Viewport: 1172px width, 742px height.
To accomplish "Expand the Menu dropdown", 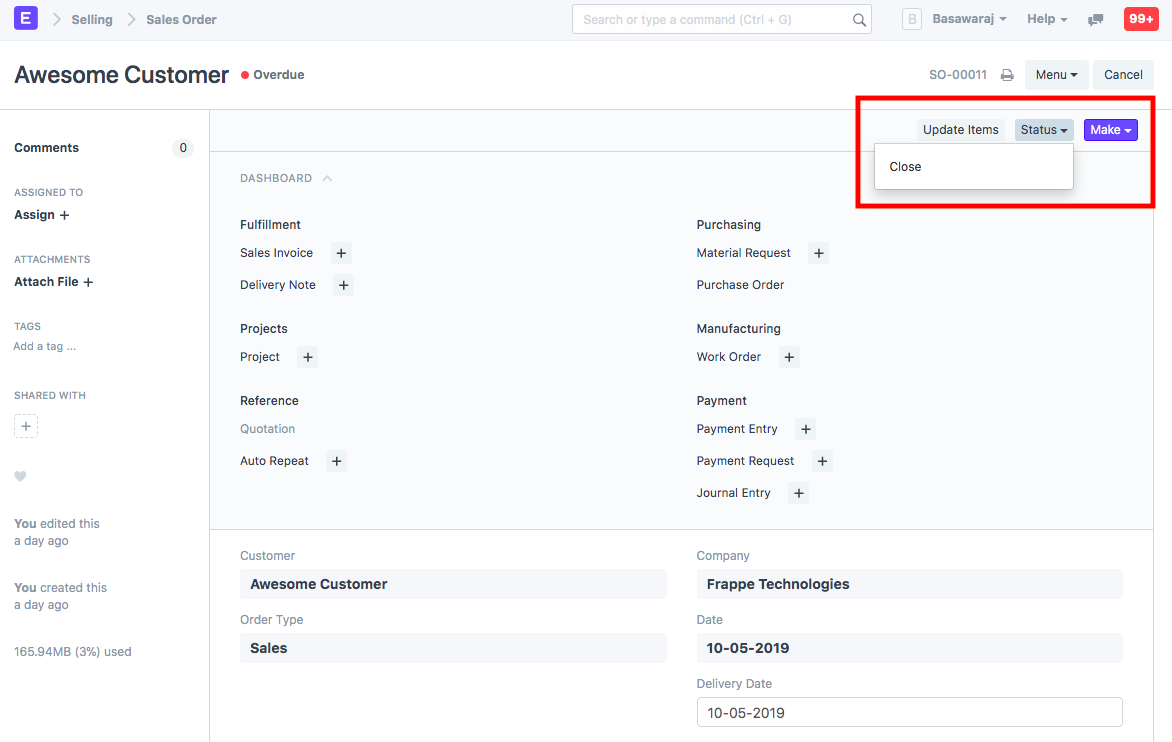I will [x=1056, y=75].
